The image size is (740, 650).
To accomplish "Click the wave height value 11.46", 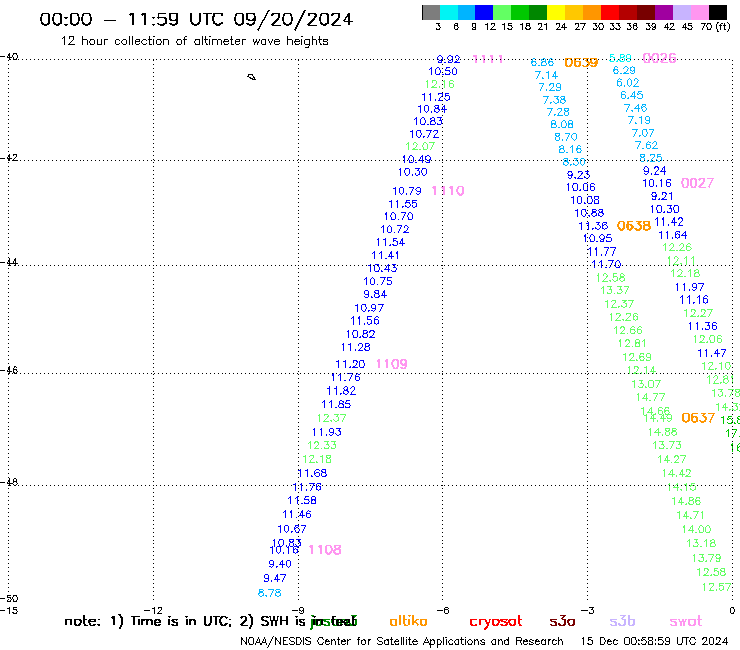I will pyautogui.click(x=297, y=515).
